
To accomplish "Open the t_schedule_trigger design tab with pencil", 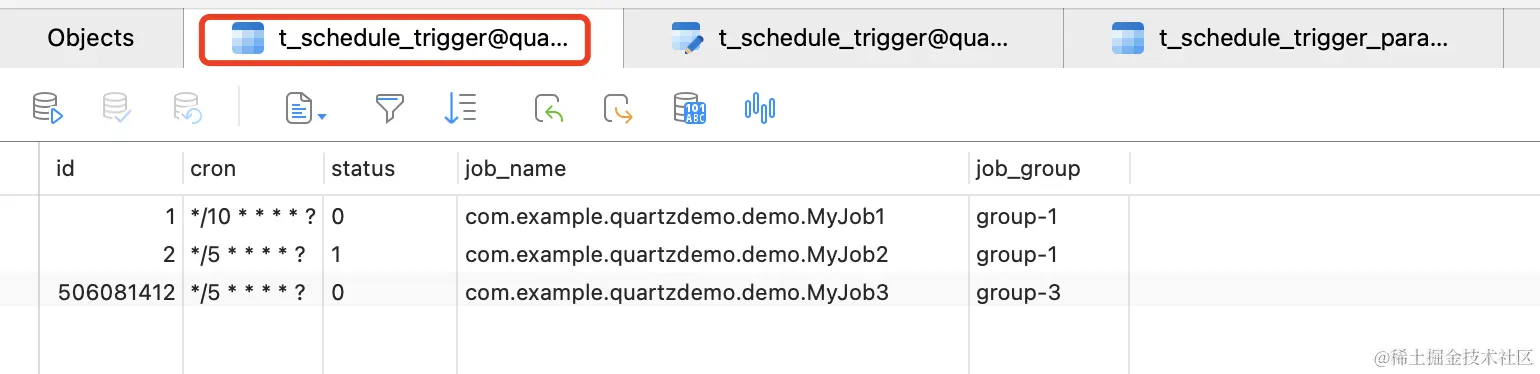I will coord(843,39).
